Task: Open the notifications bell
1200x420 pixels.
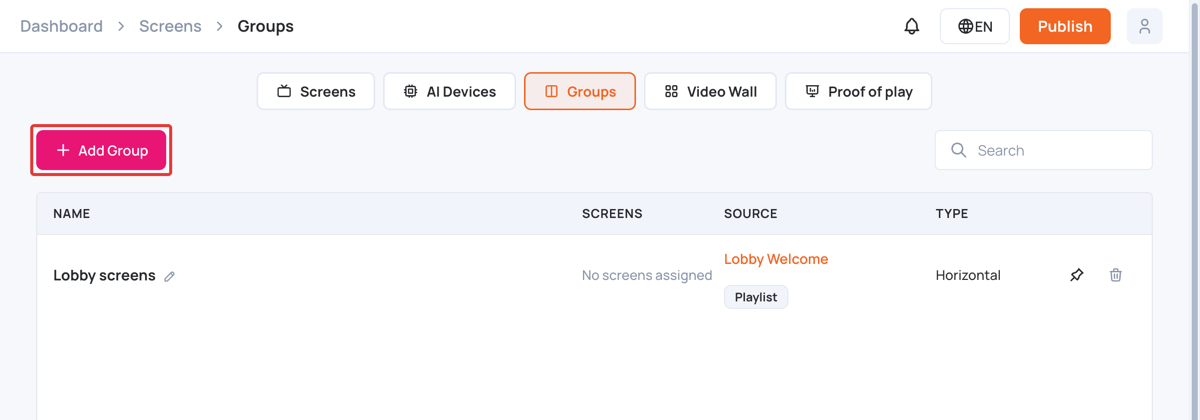Action: [912, 26]
